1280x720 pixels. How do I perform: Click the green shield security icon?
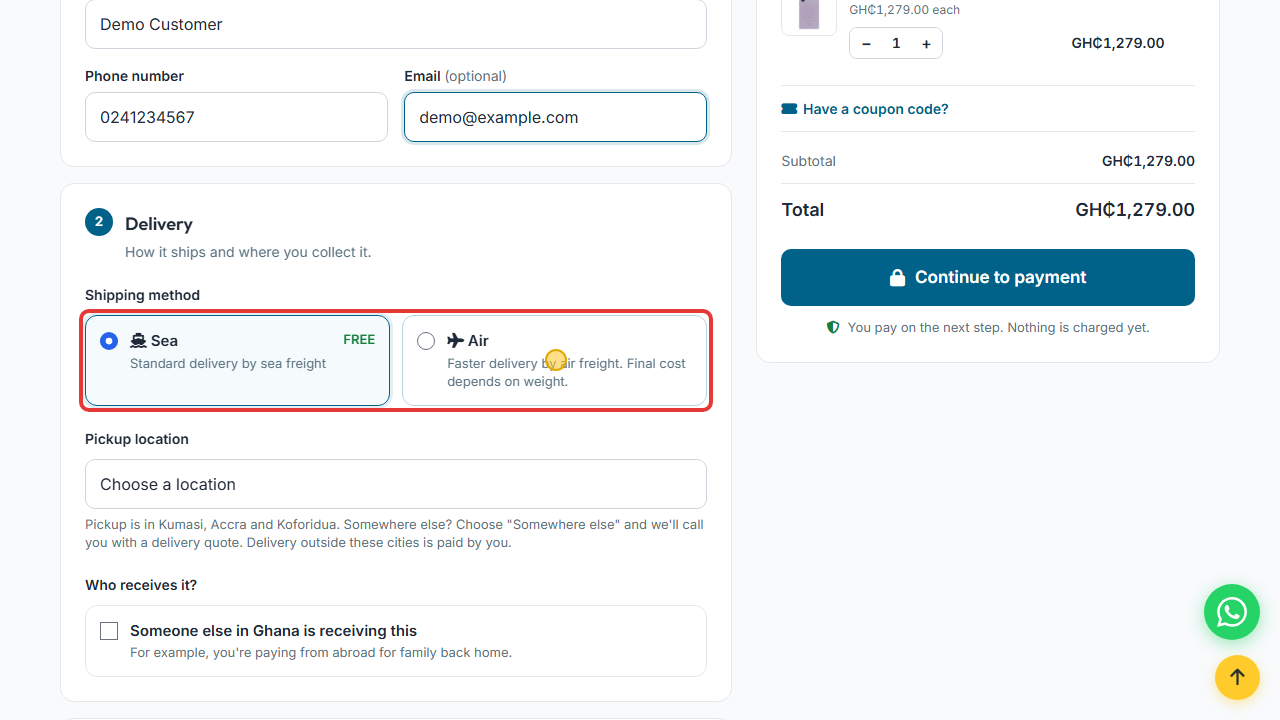833,328
